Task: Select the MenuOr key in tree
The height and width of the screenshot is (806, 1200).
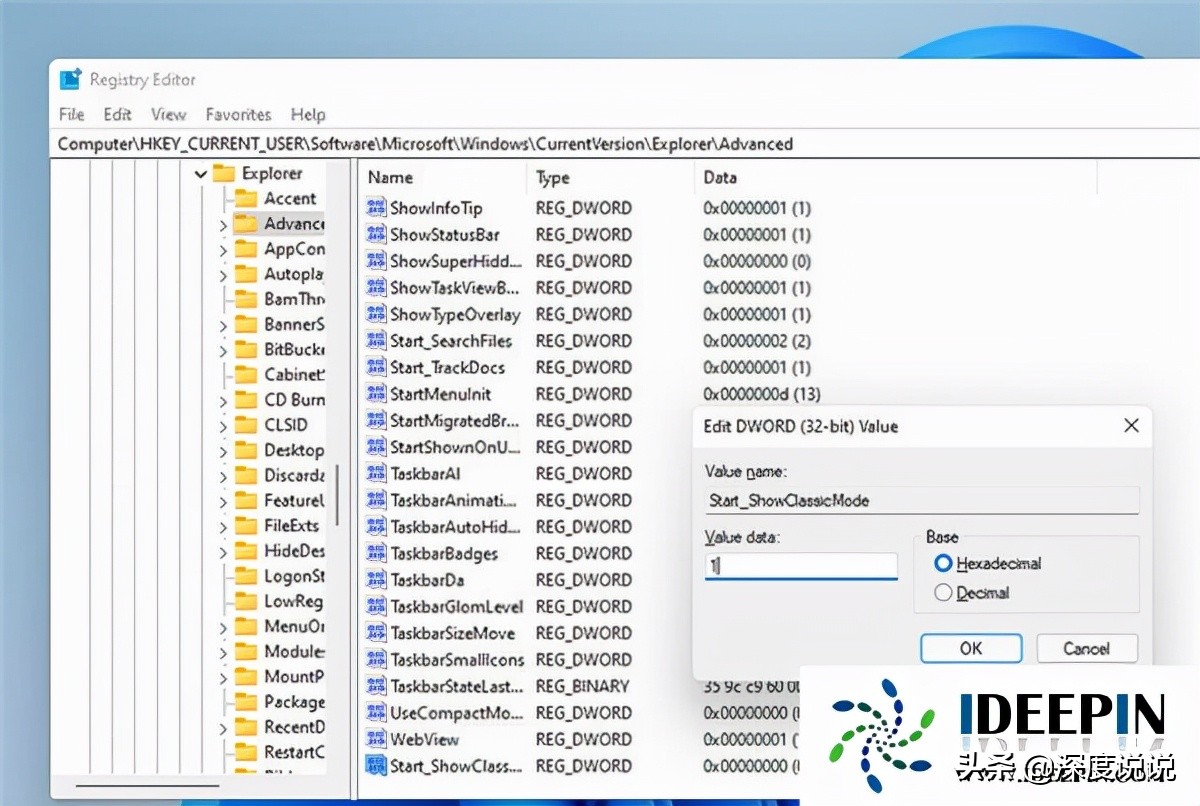Action: point(294,626)
